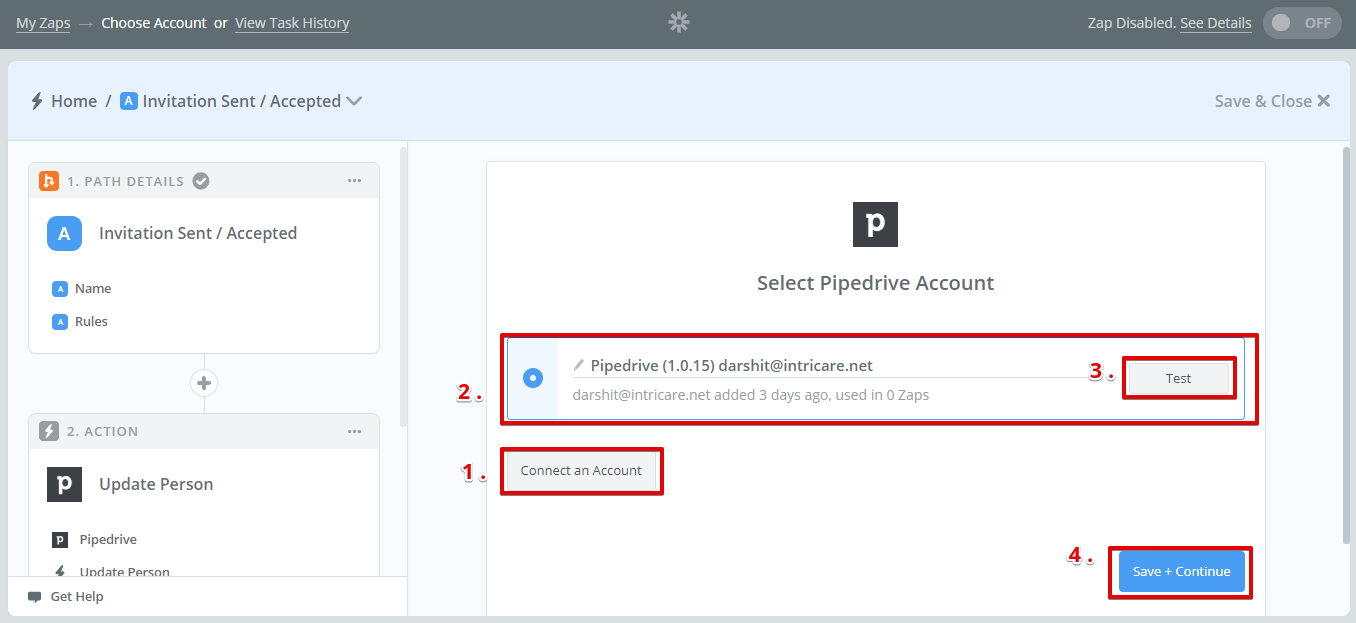
Task: Add a step with the plus icon
Action: click(x=204, y=383)
